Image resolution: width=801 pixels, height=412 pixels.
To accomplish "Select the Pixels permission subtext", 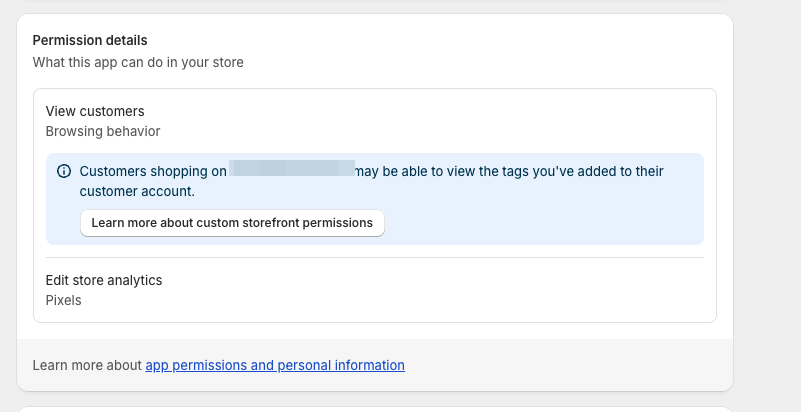I will pyautogui.click(x=64, y=300).
